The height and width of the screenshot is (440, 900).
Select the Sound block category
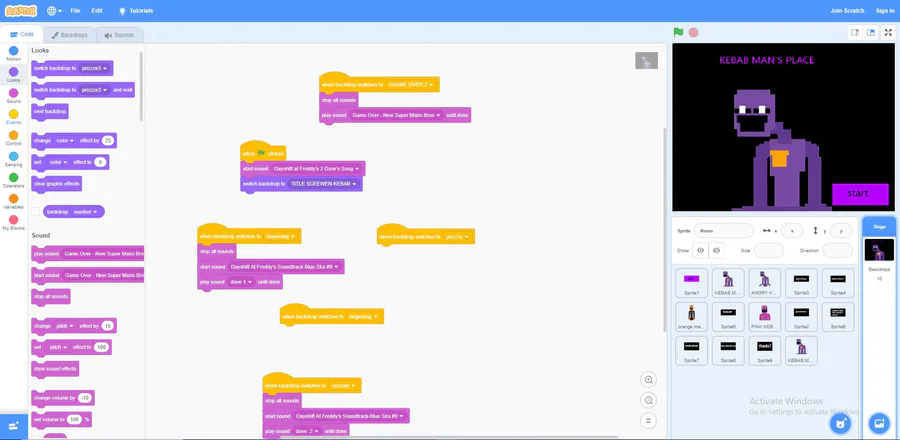[x=14, y=96]
